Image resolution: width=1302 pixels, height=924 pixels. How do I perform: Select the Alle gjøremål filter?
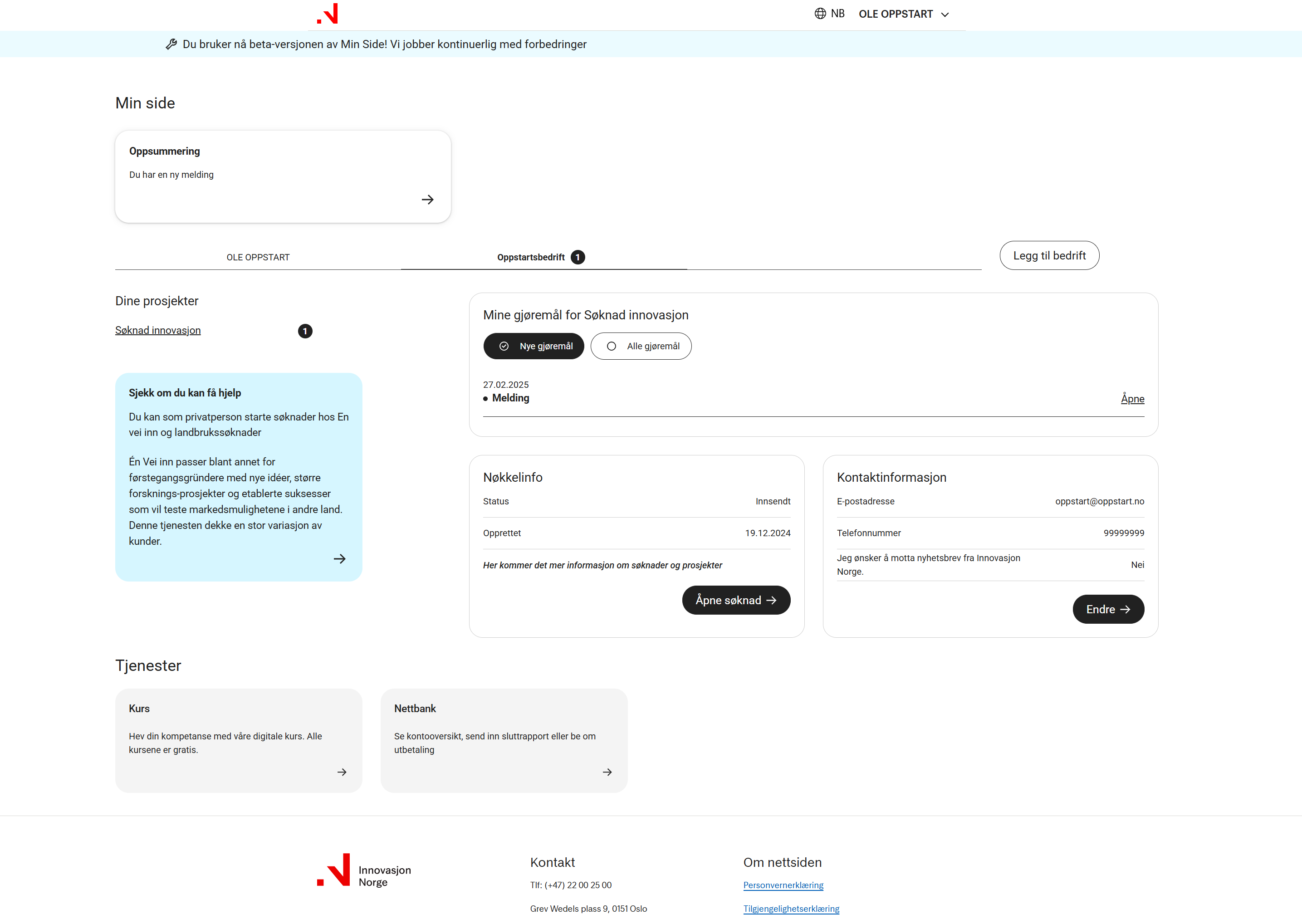(x=641, y=346)
